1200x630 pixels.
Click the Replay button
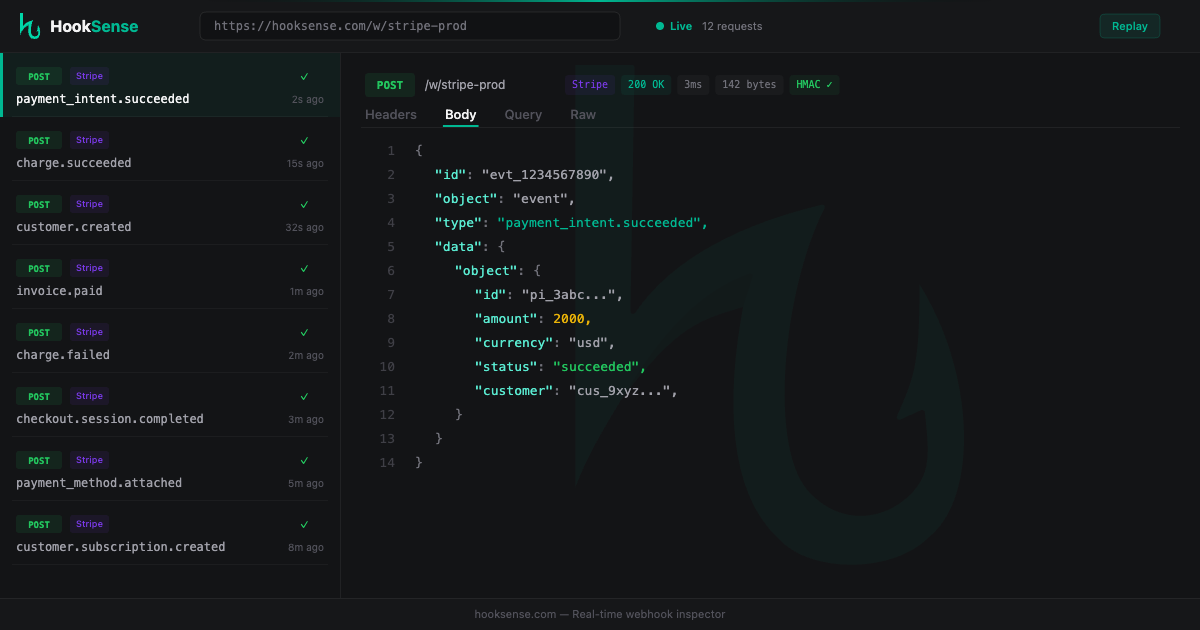click(x=1129, y=25)
